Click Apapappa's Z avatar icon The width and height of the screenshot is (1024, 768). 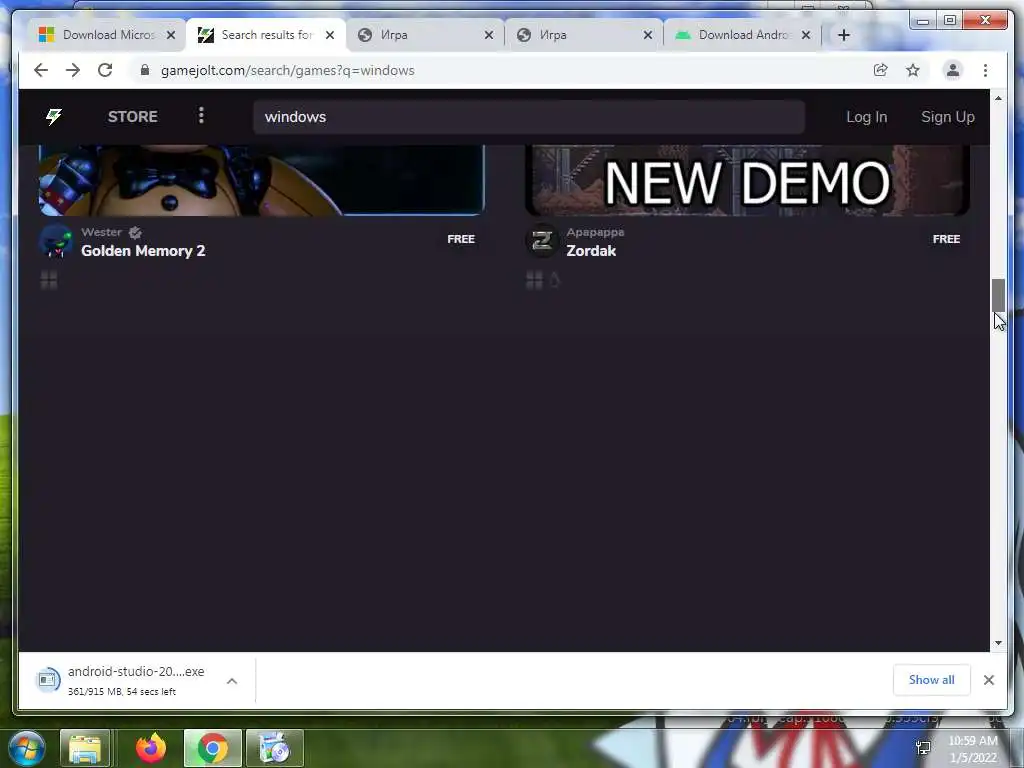[x=541, y=241]
